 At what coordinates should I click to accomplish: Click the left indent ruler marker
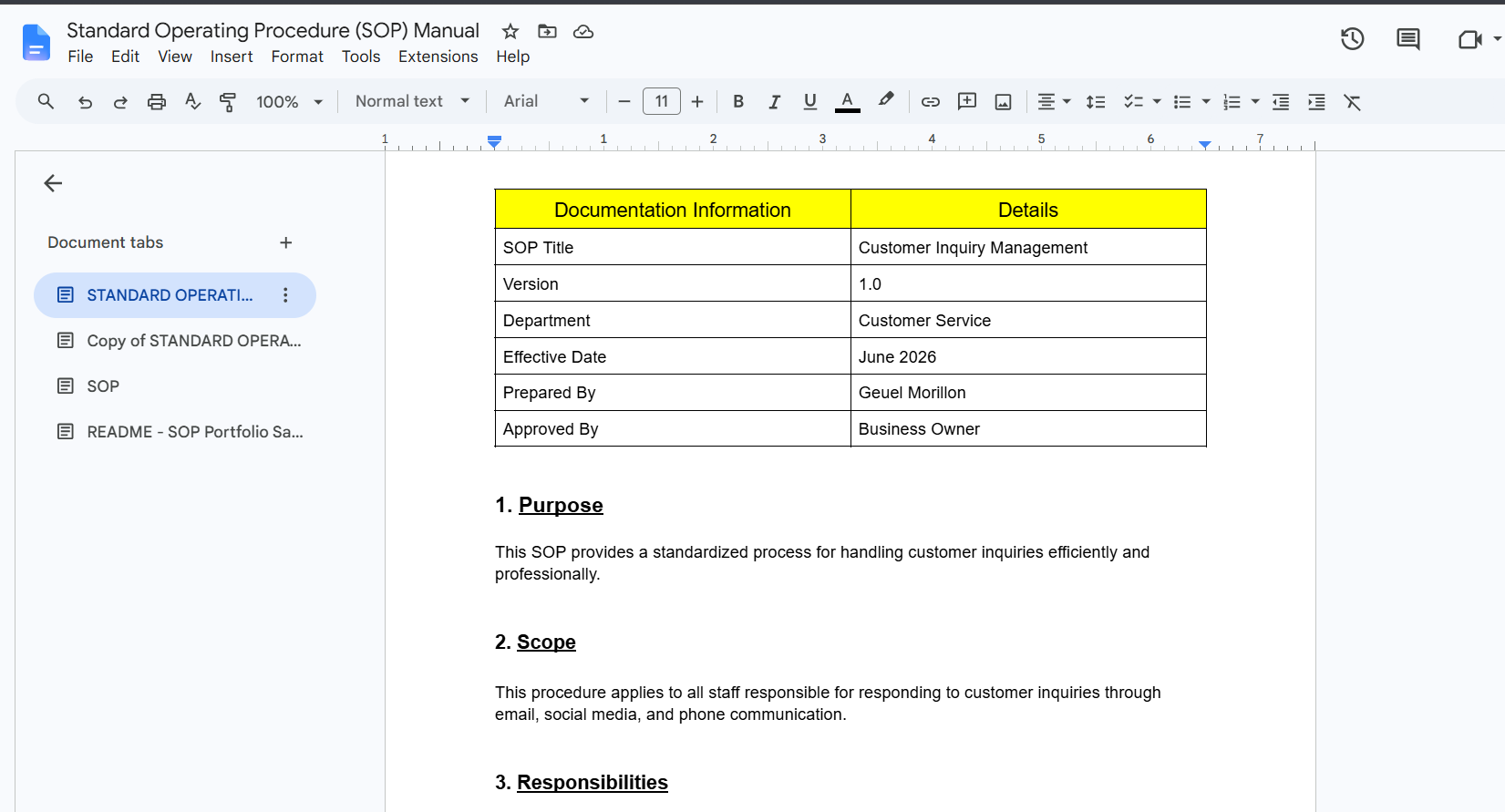(494, 144)
